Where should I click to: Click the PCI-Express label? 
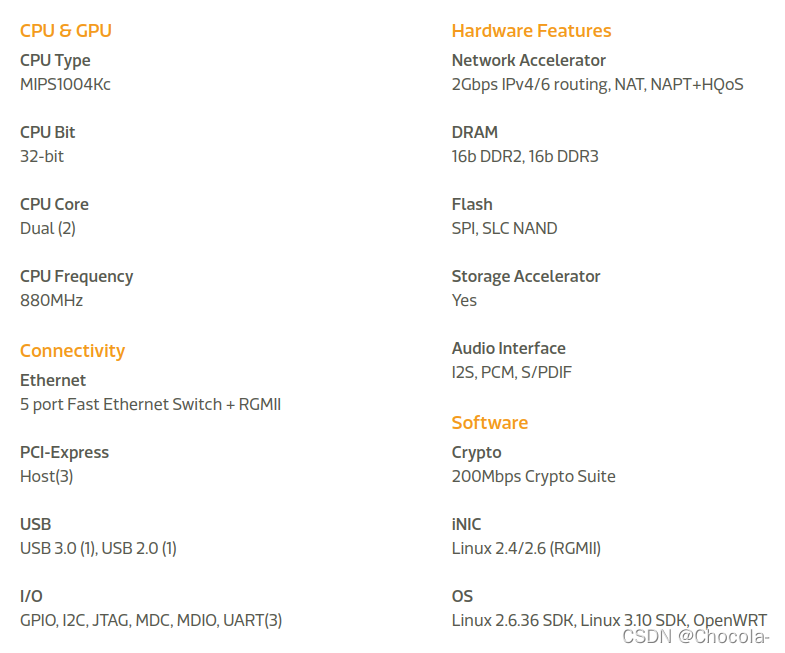pyautogui.click(x=64, y=452)
